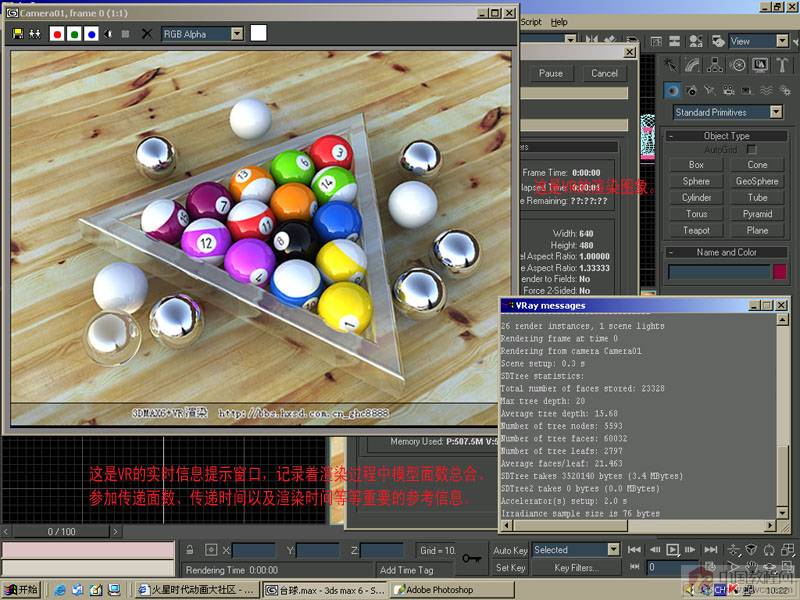Open the Create command panel tab
The image size is (800, 600).
670,65
